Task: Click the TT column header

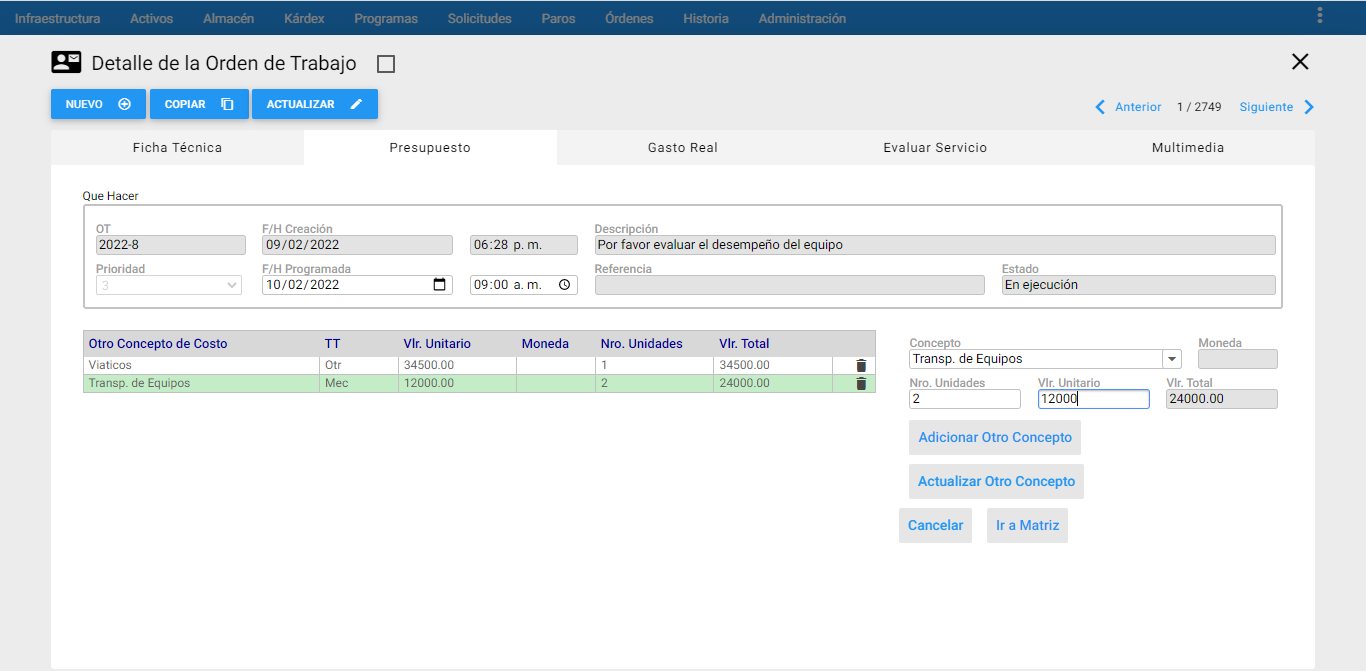Action: (x=333, y=344)
